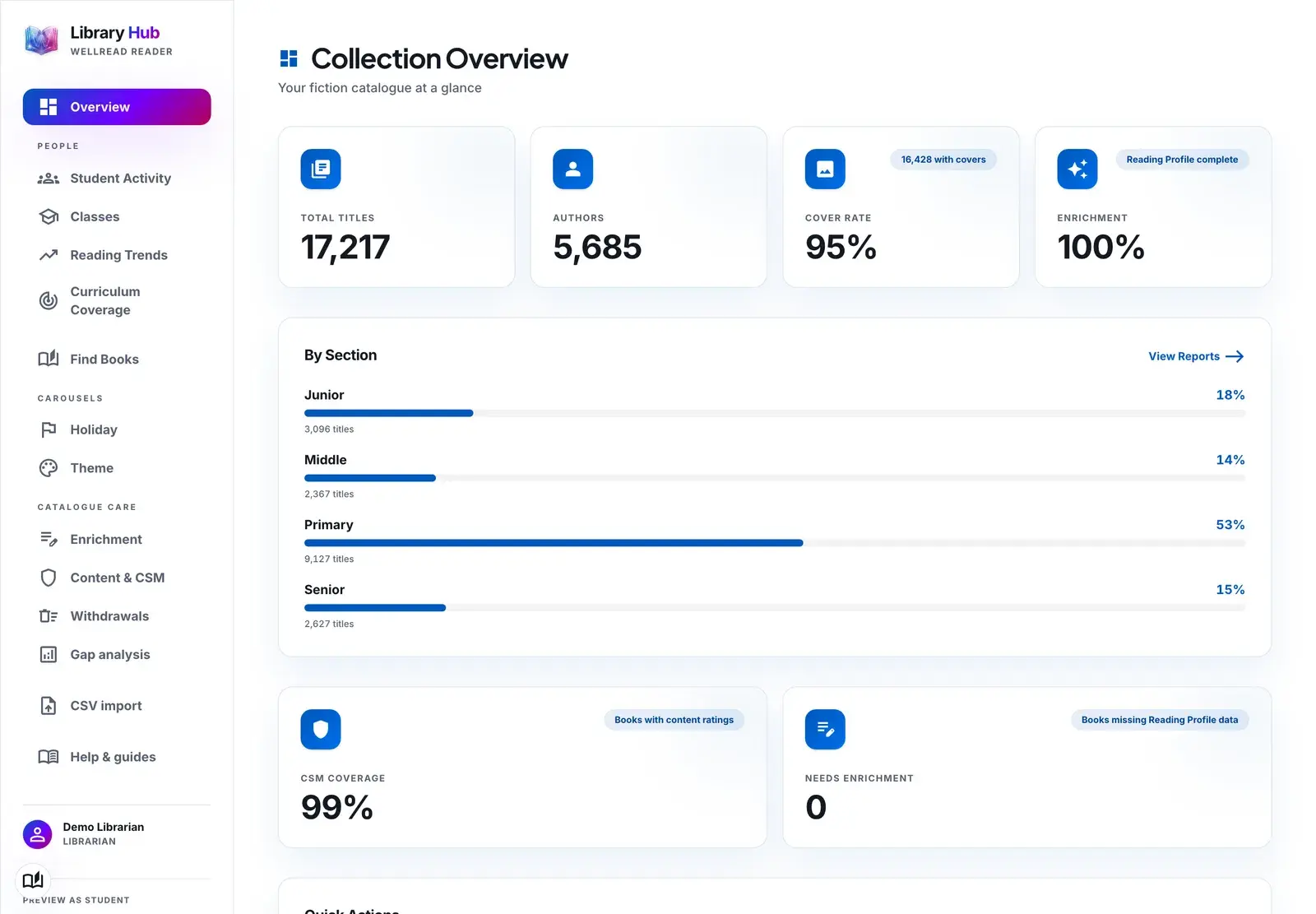This screenshot has width=1316, height=914.
Task: Click the Find Books open-book icon
Action: 49,359
